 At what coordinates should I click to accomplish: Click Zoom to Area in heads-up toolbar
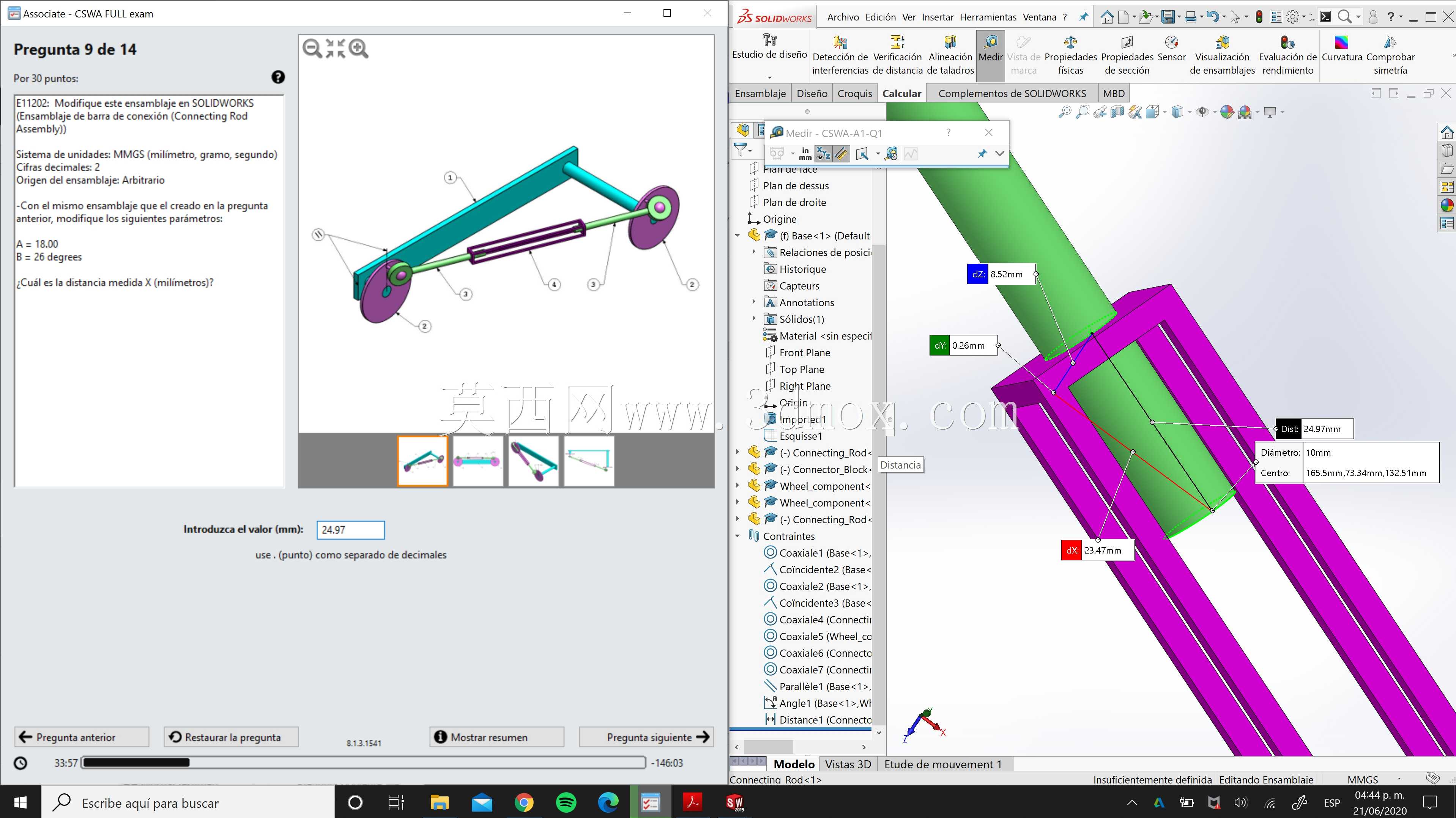(x=1083, y=112)
